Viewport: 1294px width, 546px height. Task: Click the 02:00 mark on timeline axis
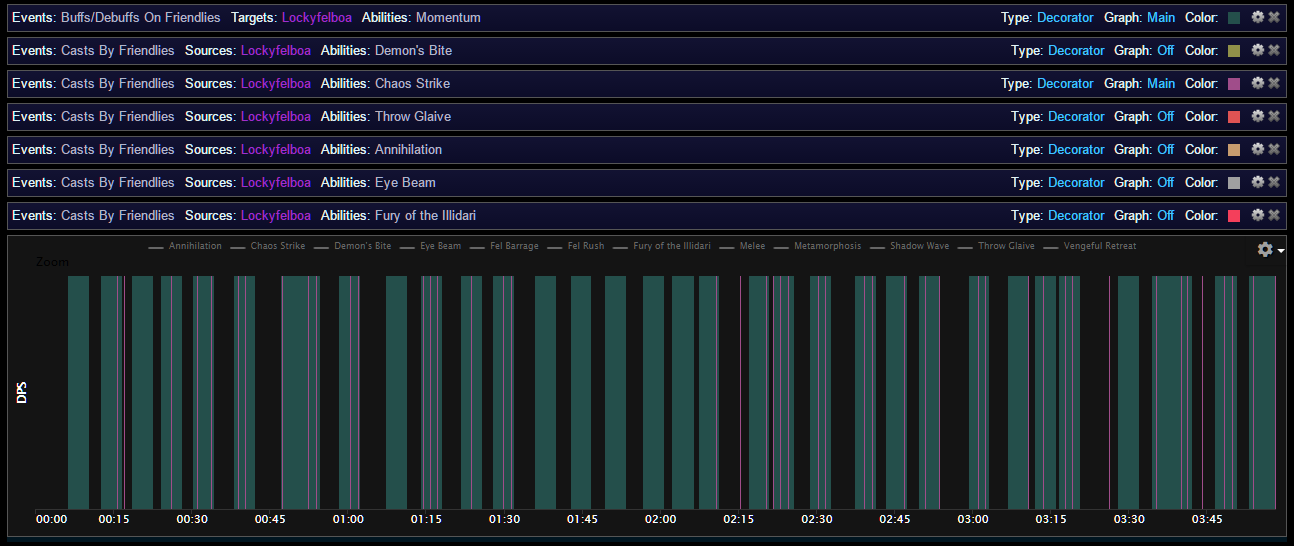point(660,519)
